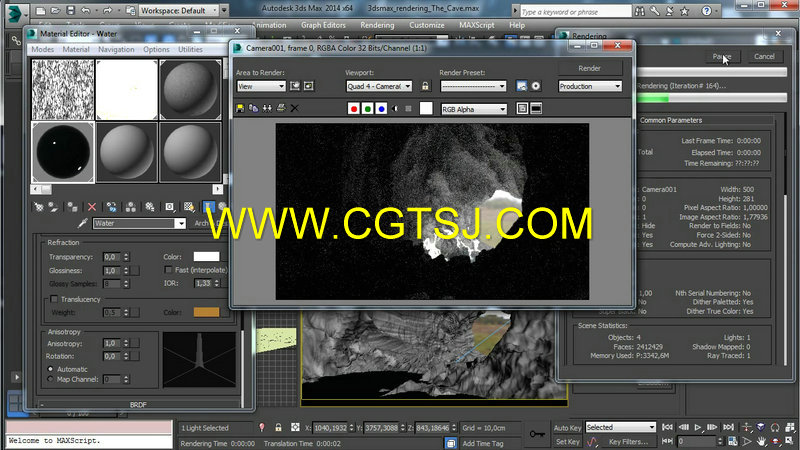Open Workspace: Default dropdown

(x=179, y=10)
